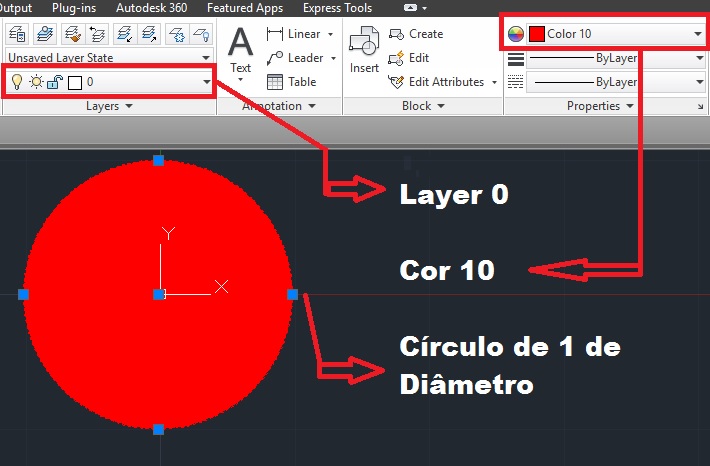Click the Insert block icon
The height and width of the screenshot is (466, 710).
pos(363,52)
